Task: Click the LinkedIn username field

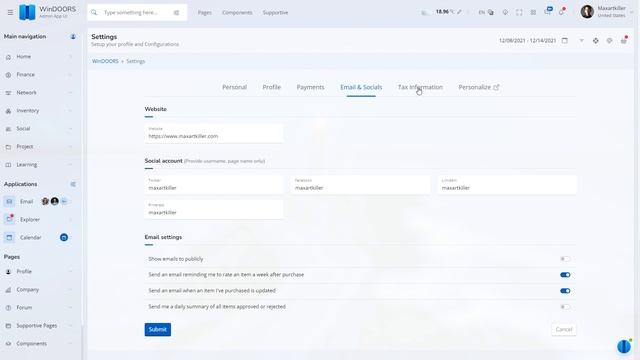Action: [507, 185]
